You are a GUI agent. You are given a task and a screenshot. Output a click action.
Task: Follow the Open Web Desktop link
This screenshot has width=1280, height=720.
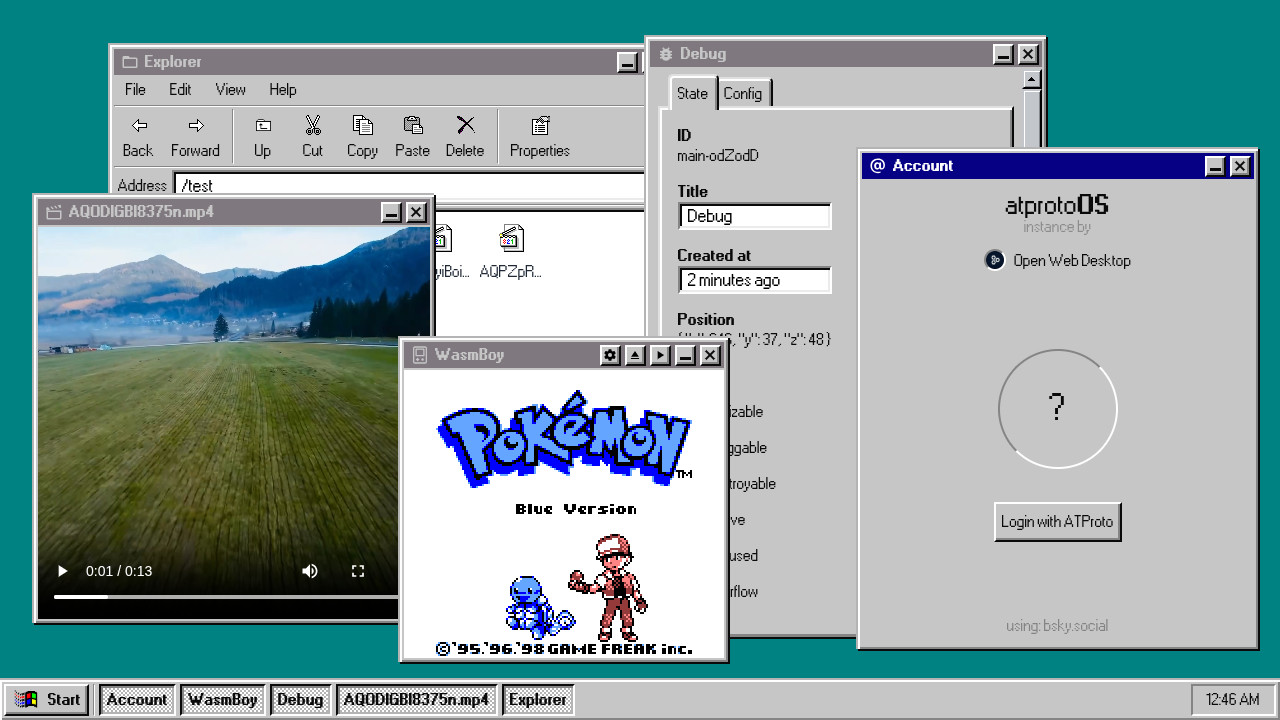[x=1072, y=260]
